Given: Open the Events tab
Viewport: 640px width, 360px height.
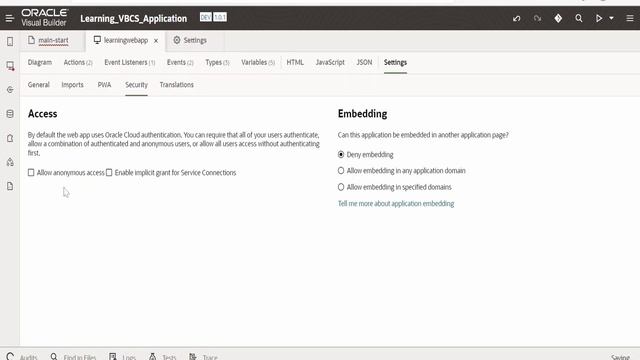Looking at the screenshot, I should pos(180,62).
